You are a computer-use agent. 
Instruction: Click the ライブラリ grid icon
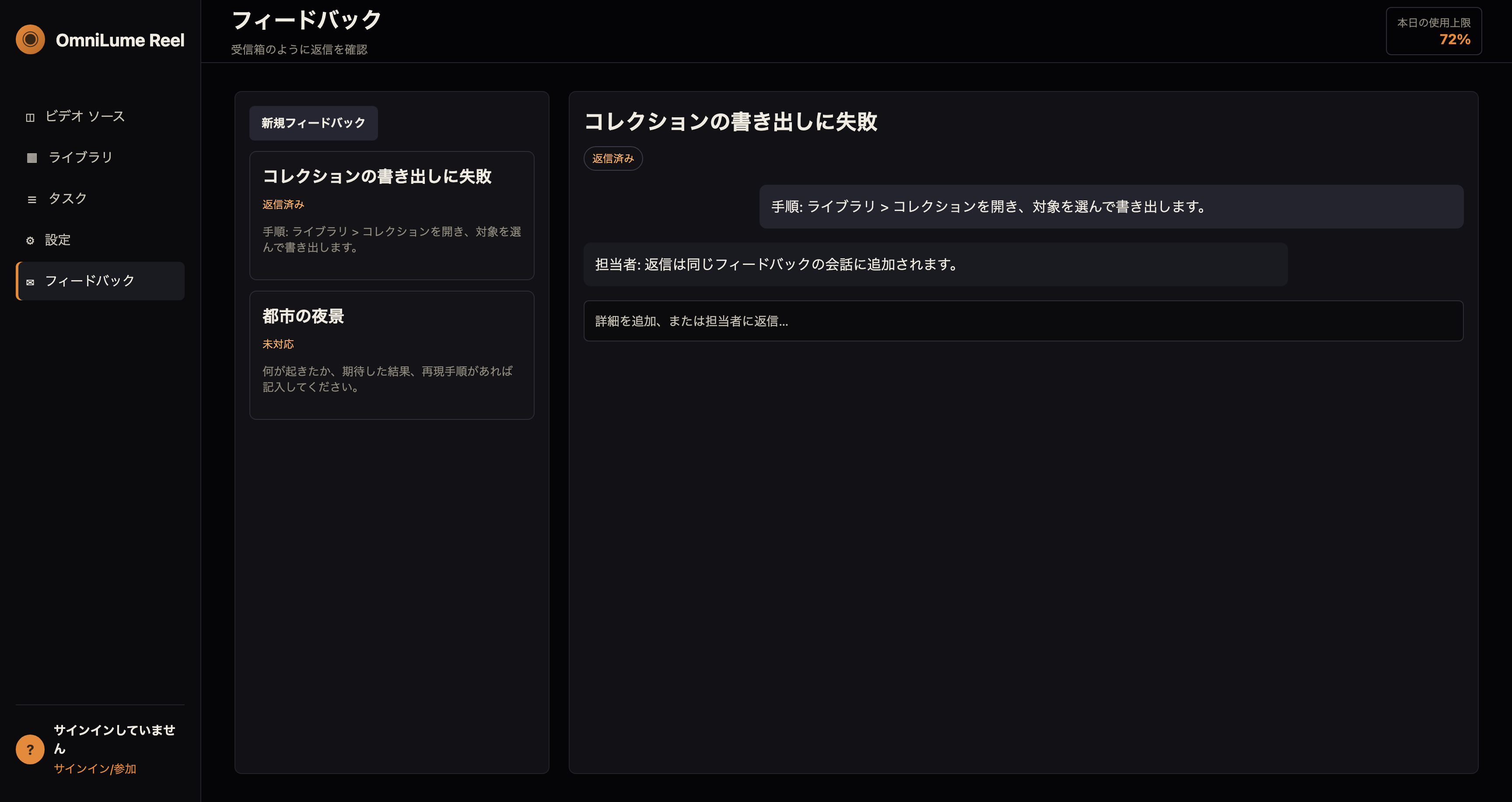[x=31, y=158]
